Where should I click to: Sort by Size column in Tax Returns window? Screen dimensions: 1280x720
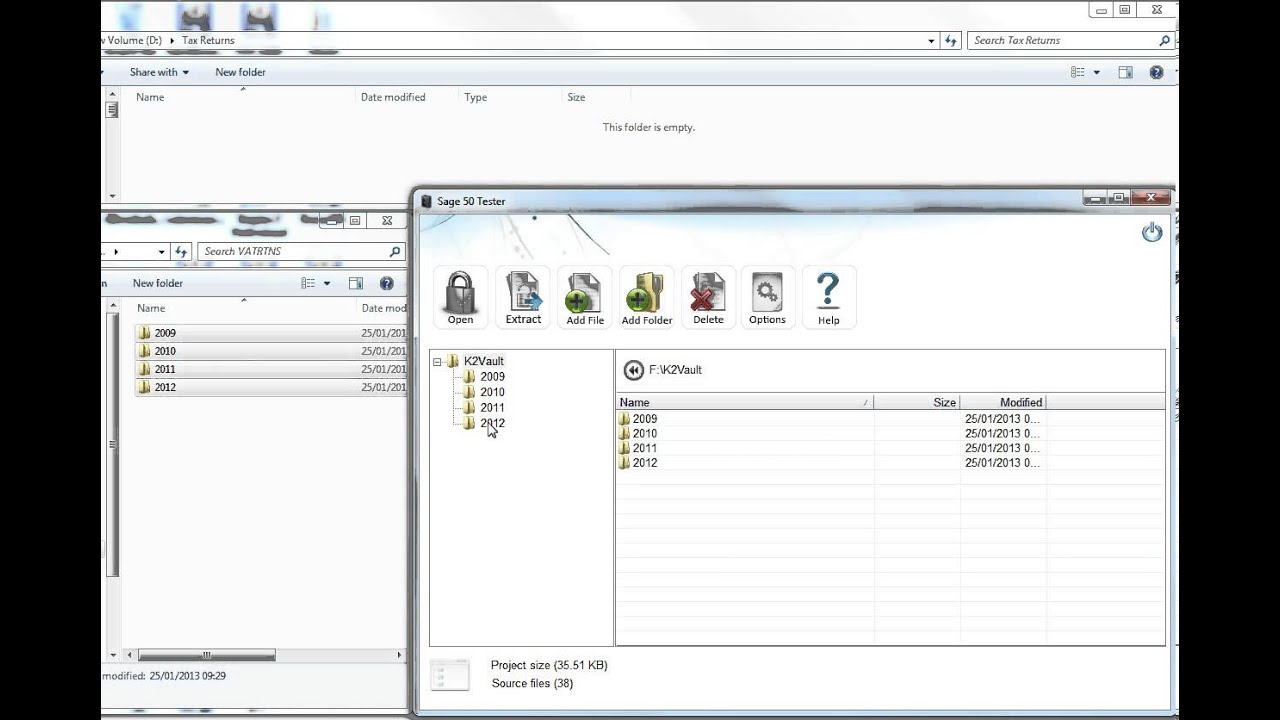(x=576, y=97)
